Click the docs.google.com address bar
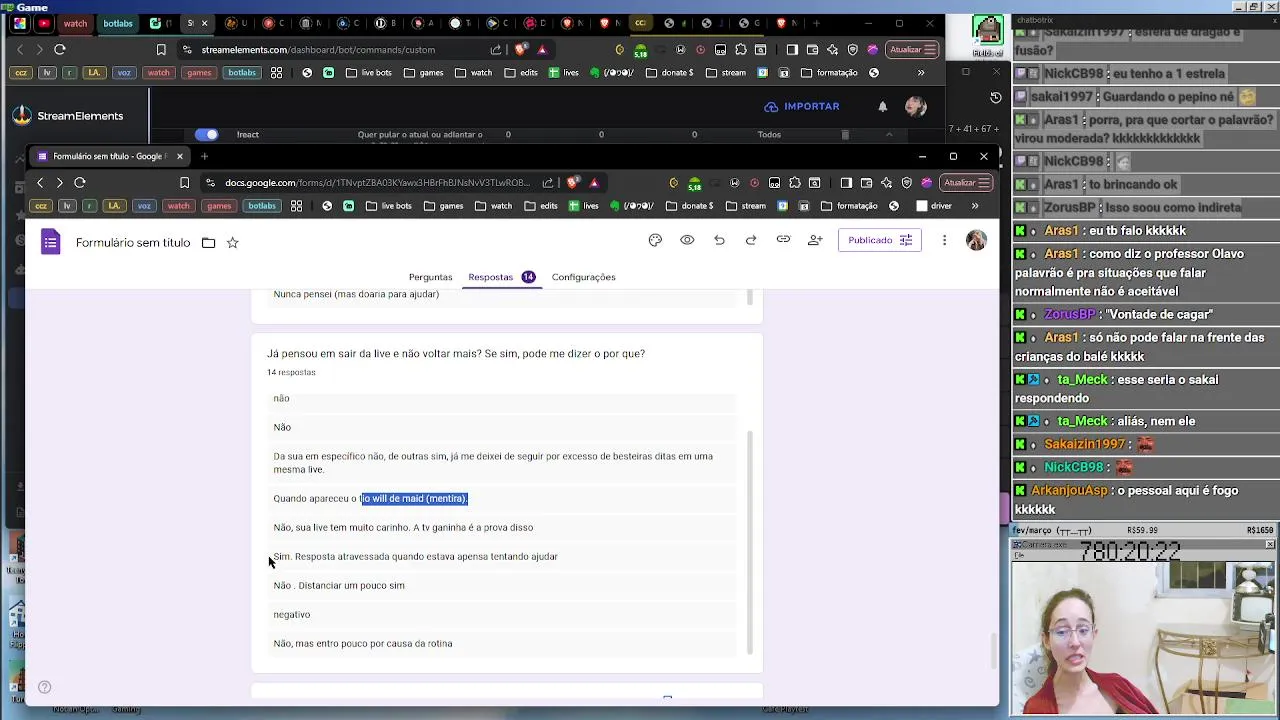The width and height of the screenshot is (1280, 720). pos(377,183)
